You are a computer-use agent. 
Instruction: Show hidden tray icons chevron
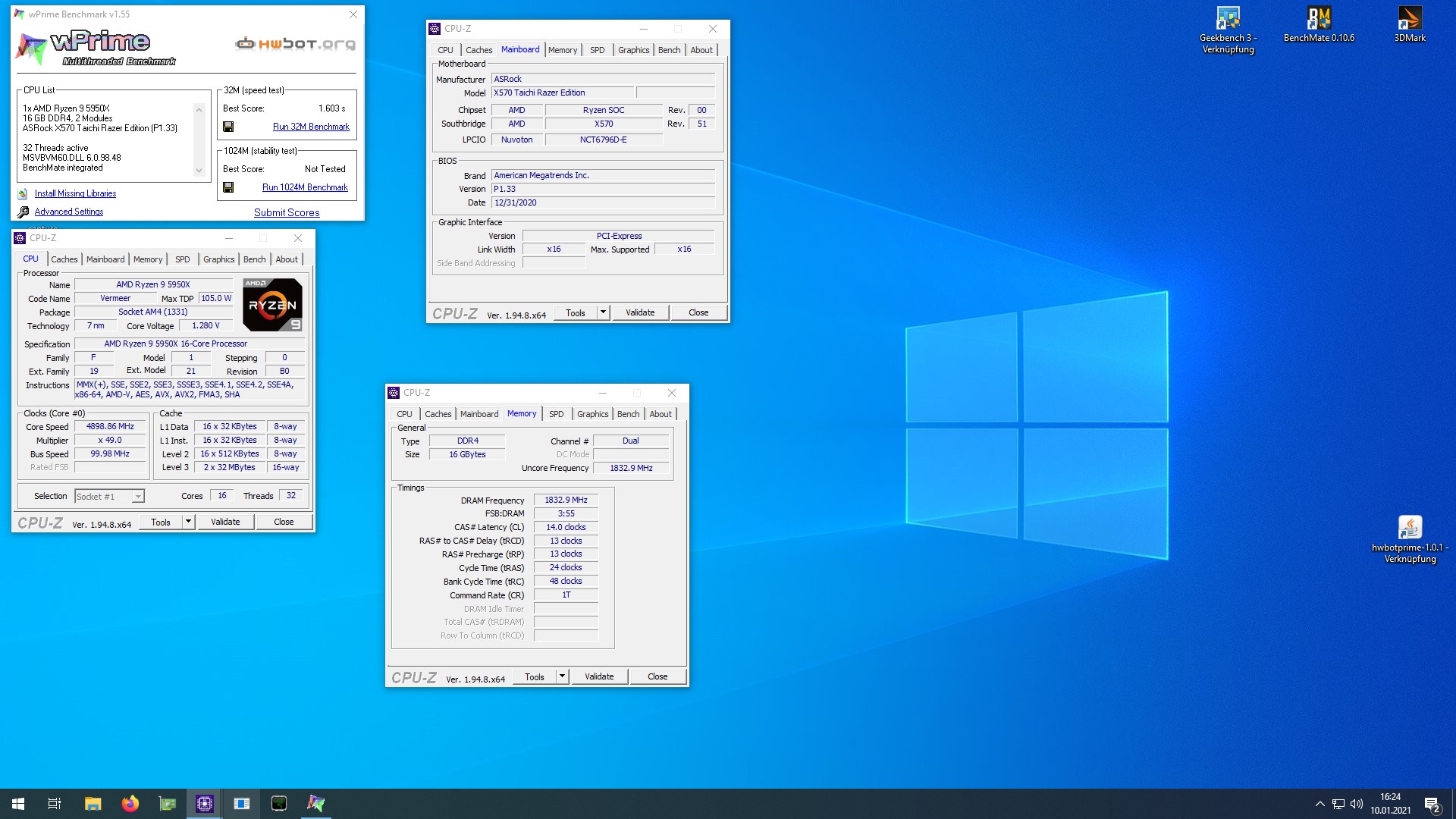tap(1319, 804)
